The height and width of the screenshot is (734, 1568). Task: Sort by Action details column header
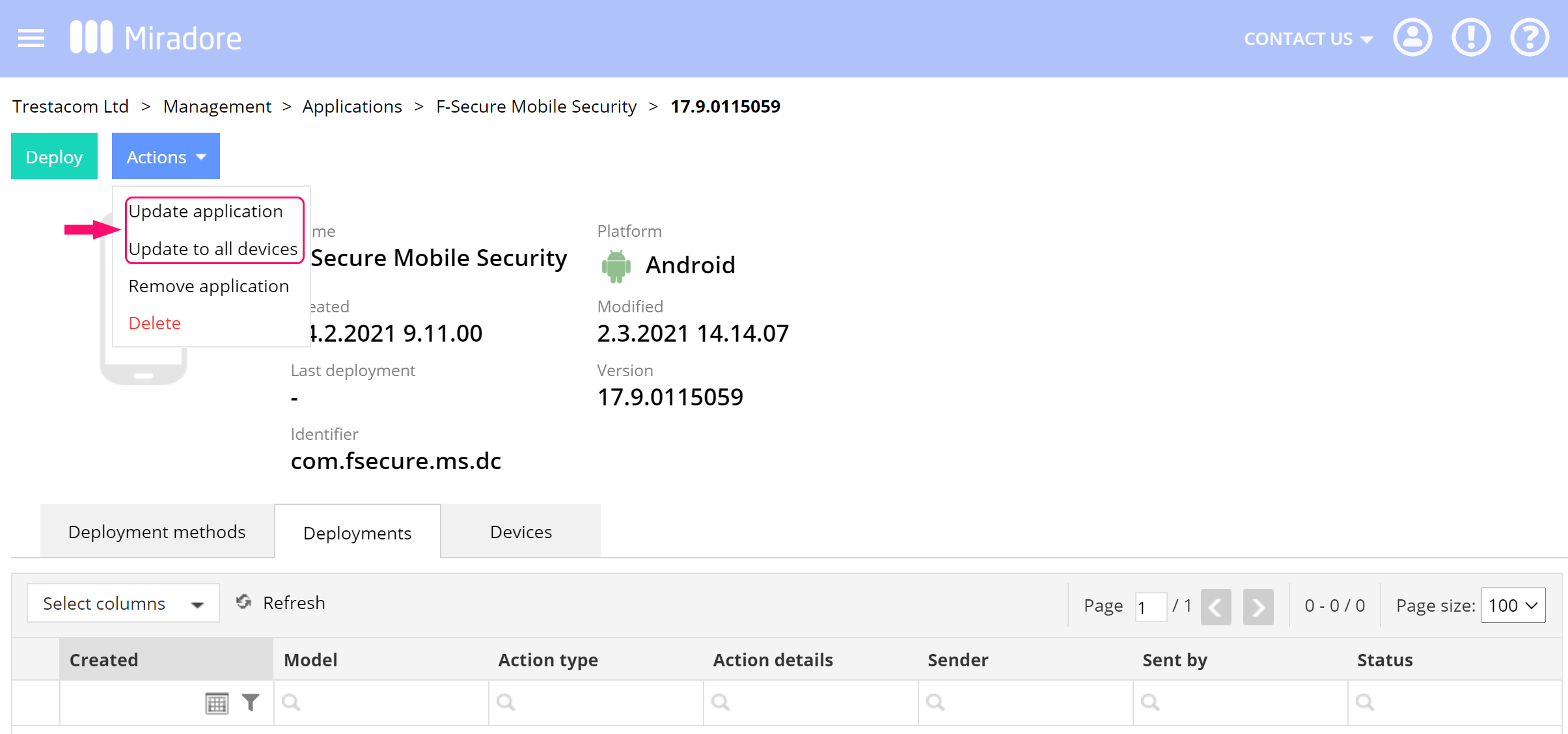[811, 659]
